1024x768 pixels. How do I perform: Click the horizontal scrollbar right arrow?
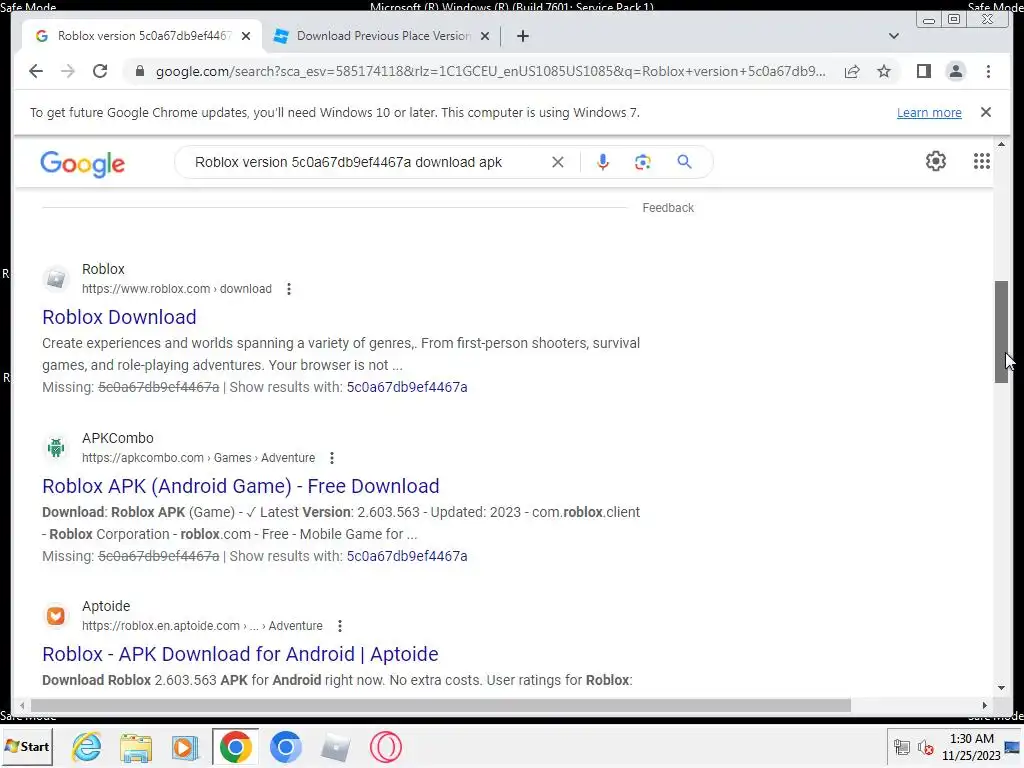[x=985, y=705]
